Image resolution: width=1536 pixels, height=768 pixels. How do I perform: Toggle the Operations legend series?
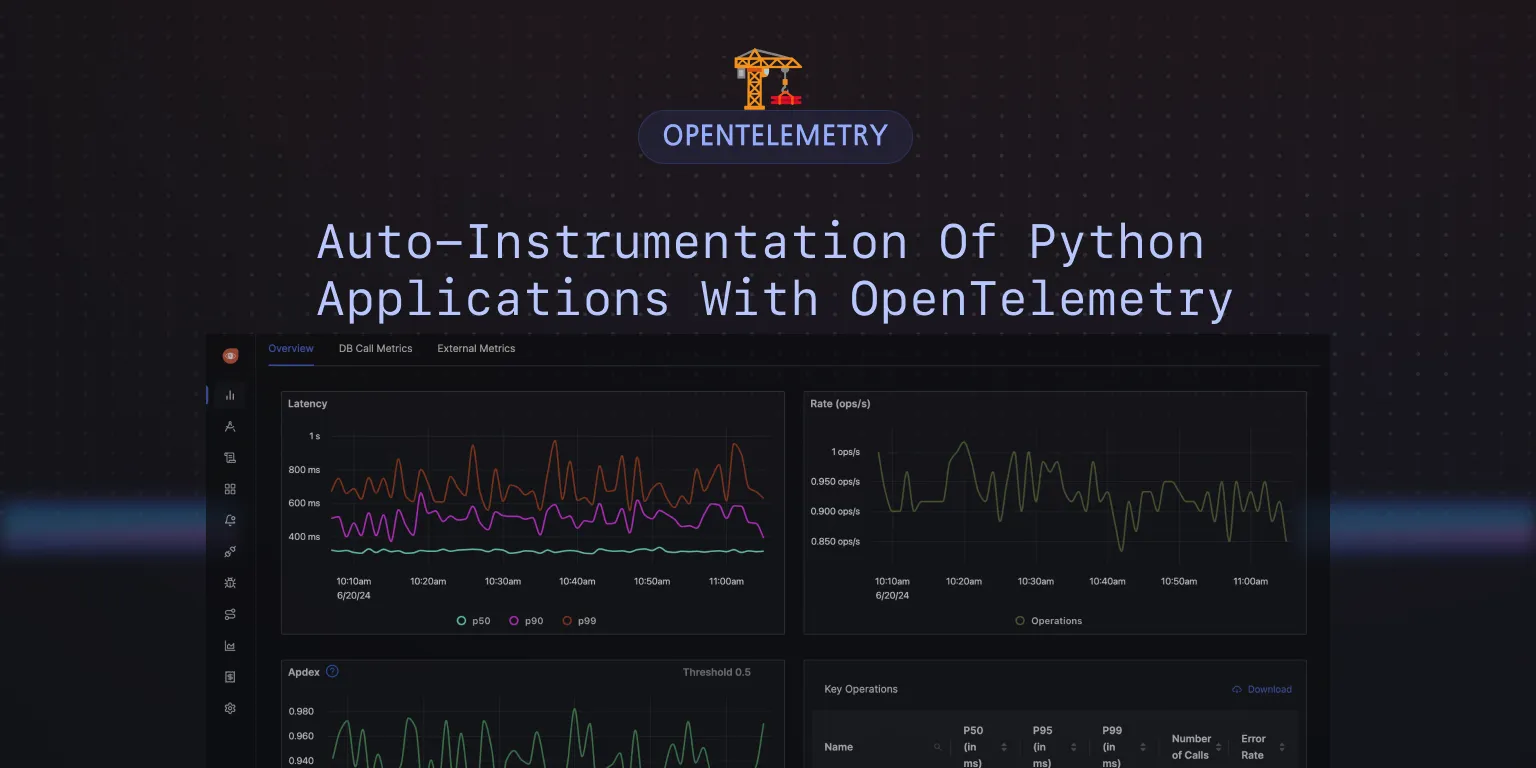[1048, 621]
